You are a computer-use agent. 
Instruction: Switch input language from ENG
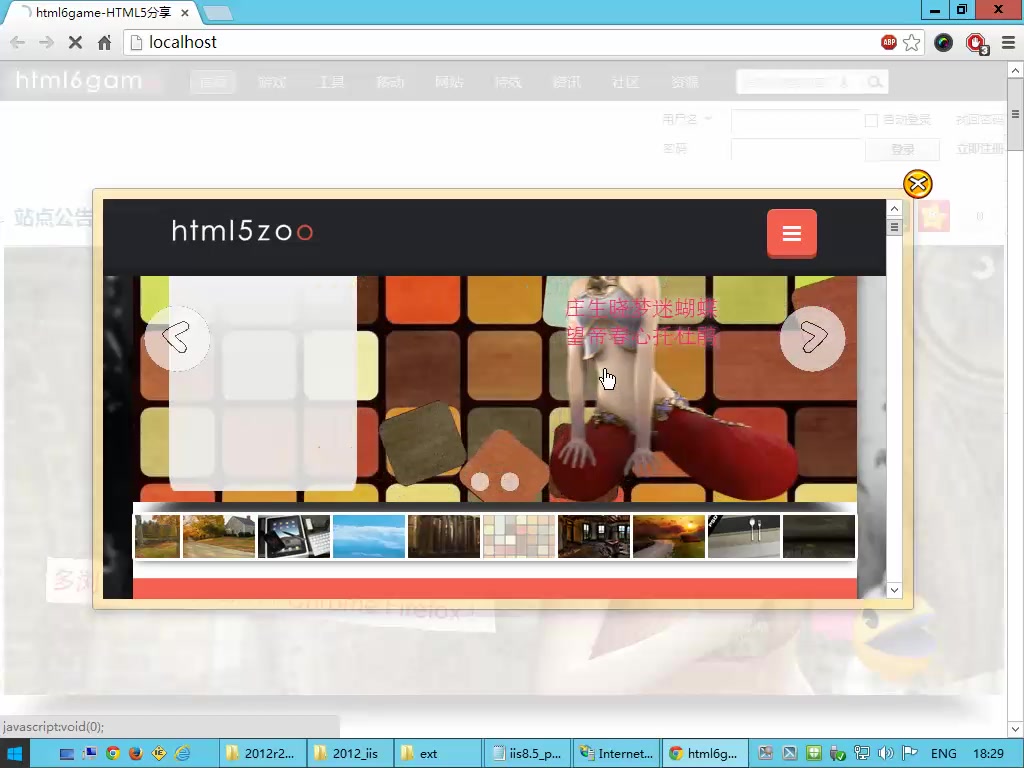943,753
